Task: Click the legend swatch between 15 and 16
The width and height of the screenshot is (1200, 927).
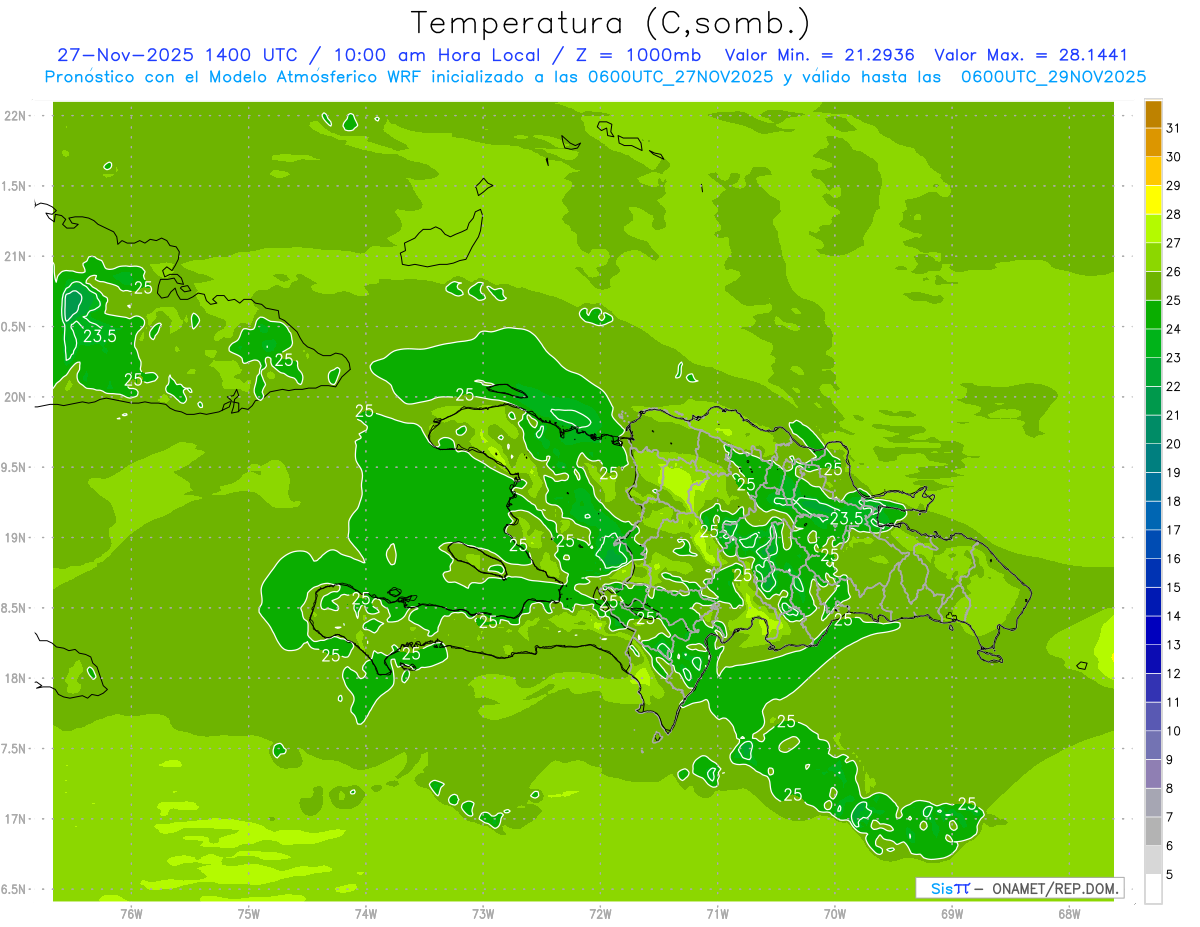Action: [x=1153, y=574]
